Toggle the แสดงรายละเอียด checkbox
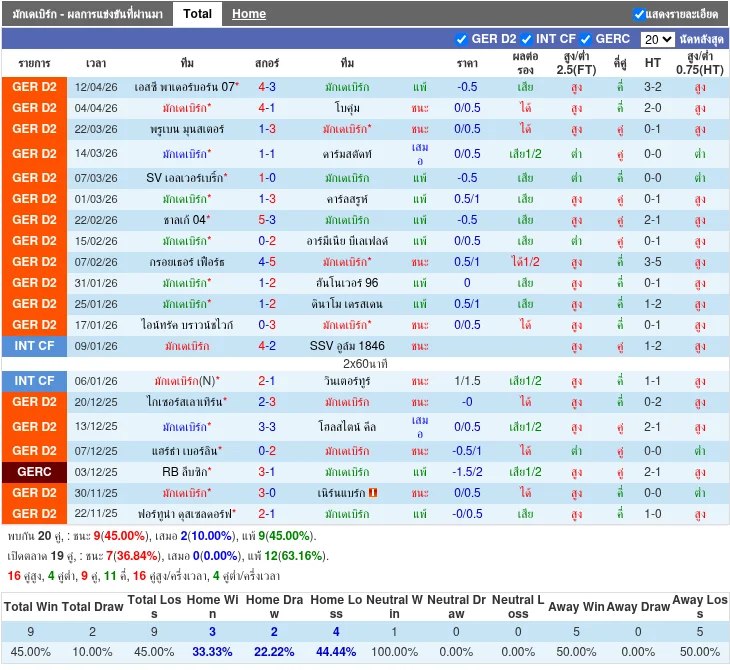Screen dimensions: 730x670 [639, 14]
